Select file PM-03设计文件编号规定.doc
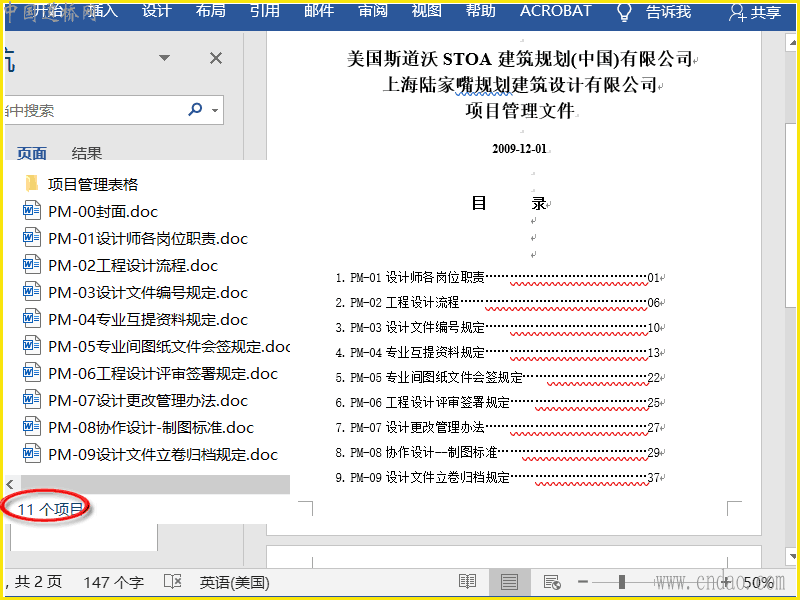This screenshot has width=800, height=600. tap(148, 292)
